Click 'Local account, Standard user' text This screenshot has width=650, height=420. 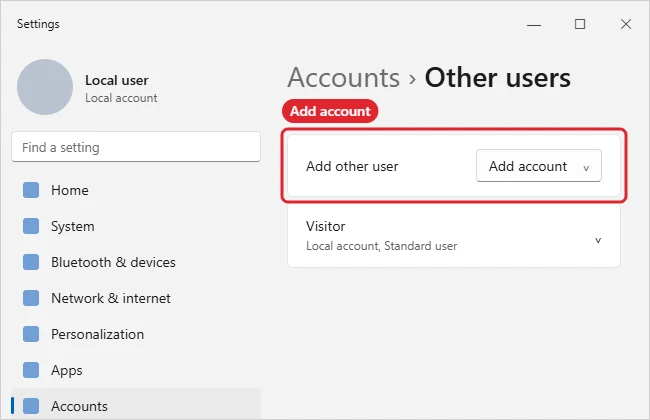[x=381, y=246]
